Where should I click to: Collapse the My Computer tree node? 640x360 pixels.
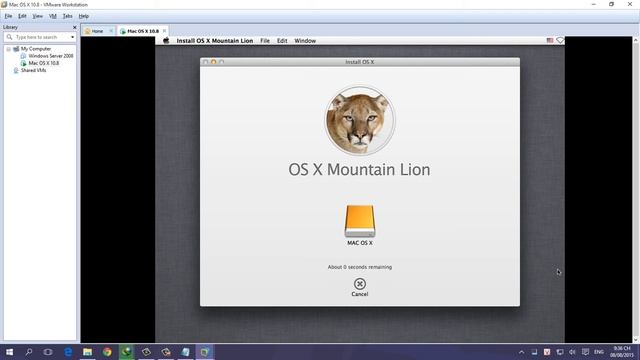(x=9, y=49)
